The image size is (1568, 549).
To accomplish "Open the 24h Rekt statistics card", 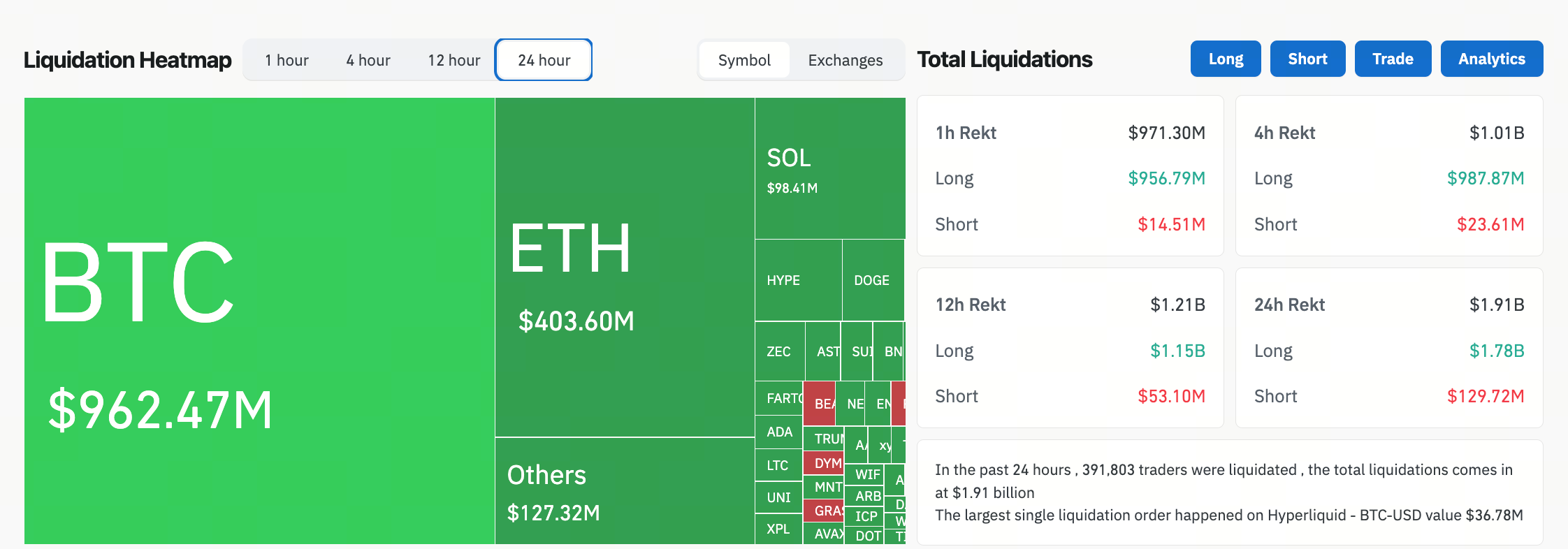I will tap(1389, 348).
